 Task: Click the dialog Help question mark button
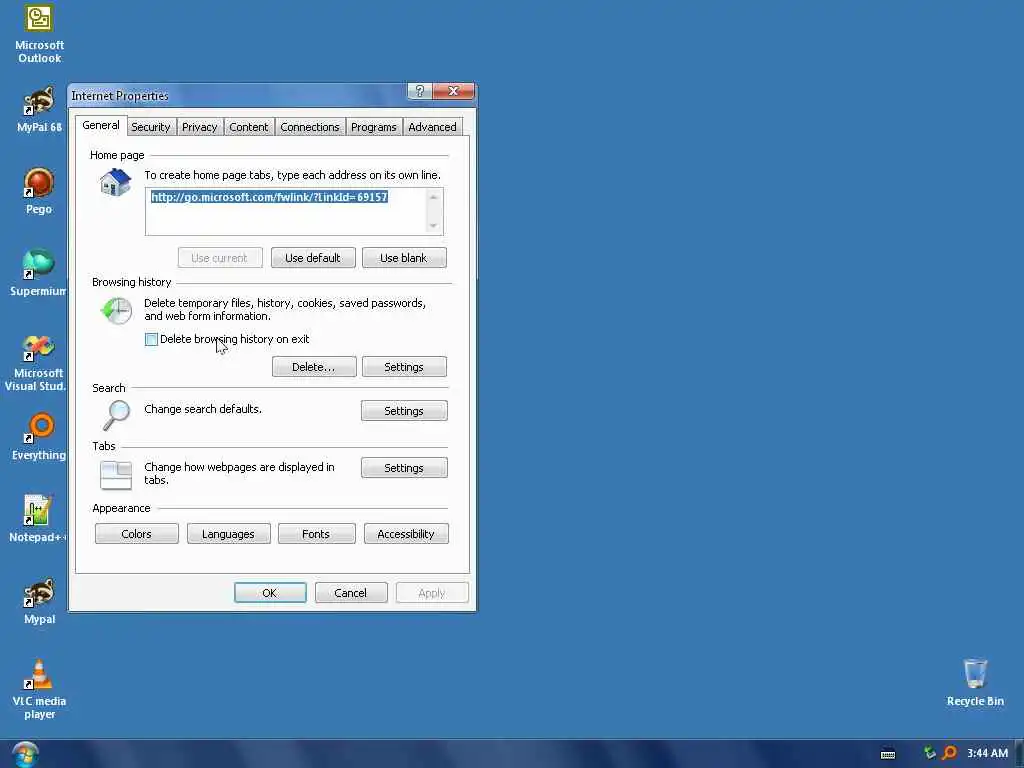click(x=420, y=91)
